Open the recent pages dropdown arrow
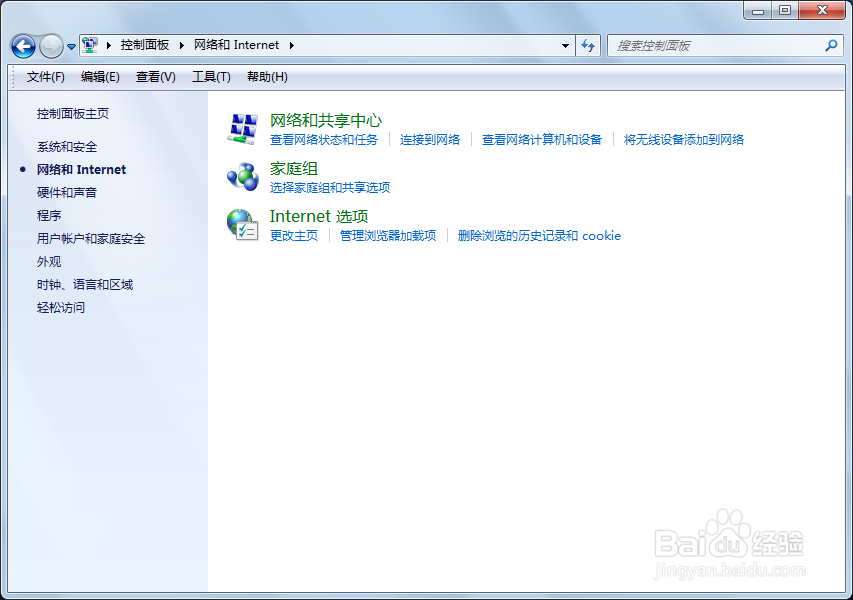Screen dimensions: 853x600 pyautogui.click(x=71, y=47)
